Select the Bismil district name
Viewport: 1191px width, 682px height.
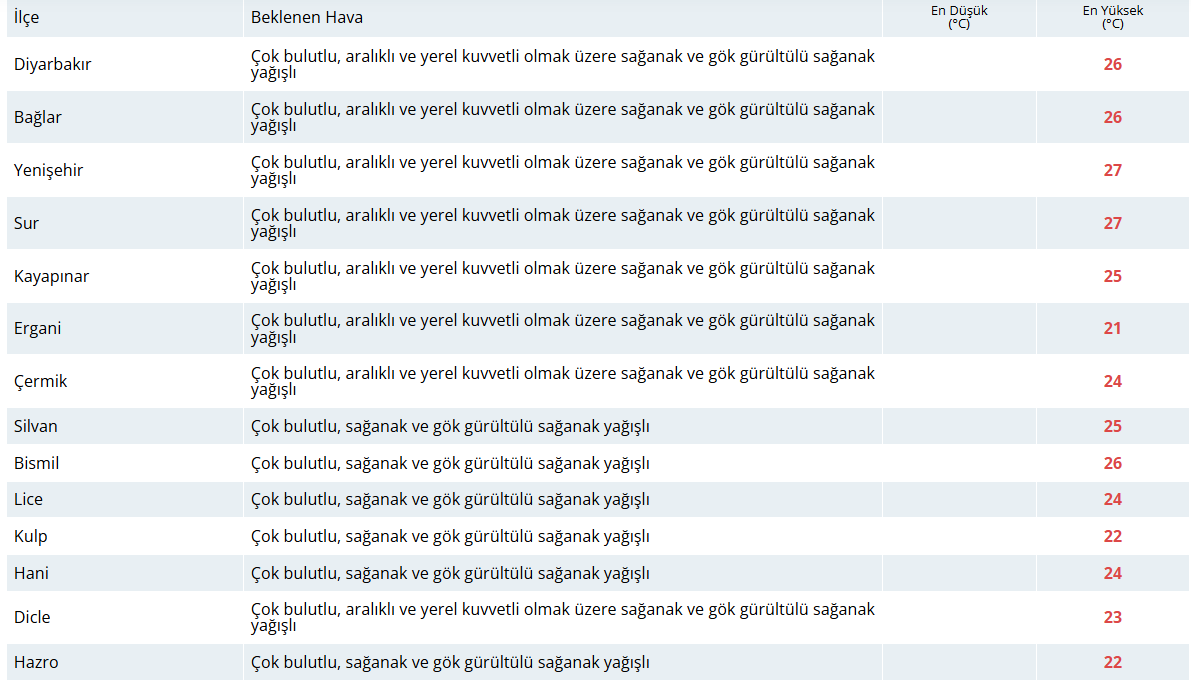point(36,463)
